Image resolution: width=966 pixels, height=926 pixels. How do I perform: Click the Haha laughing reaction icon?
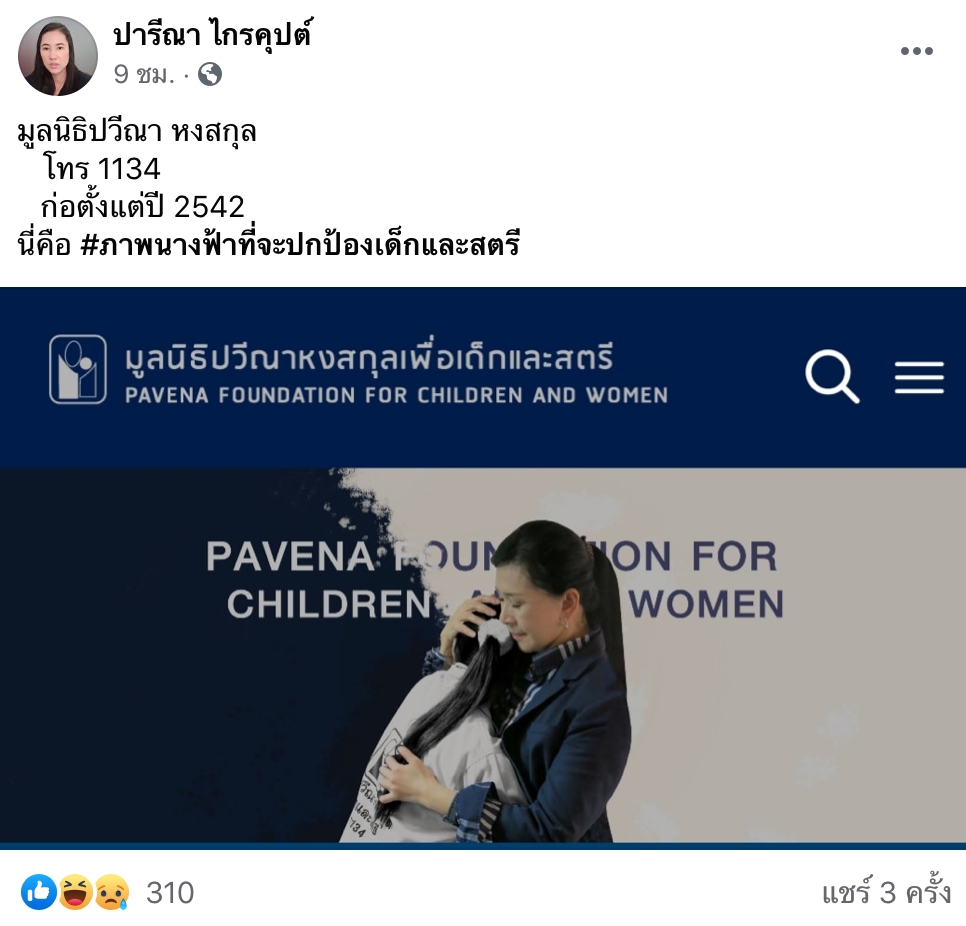75,892
